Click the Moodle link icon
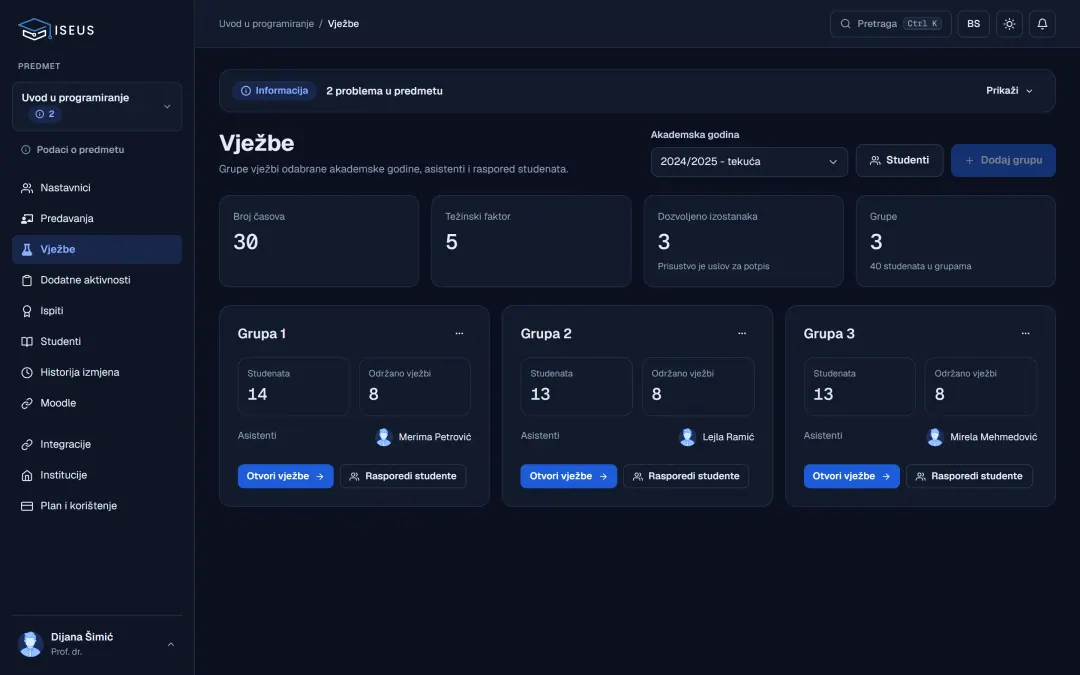Image resolution: width=1080 pixels, height=675 pixels. point(27,404)
